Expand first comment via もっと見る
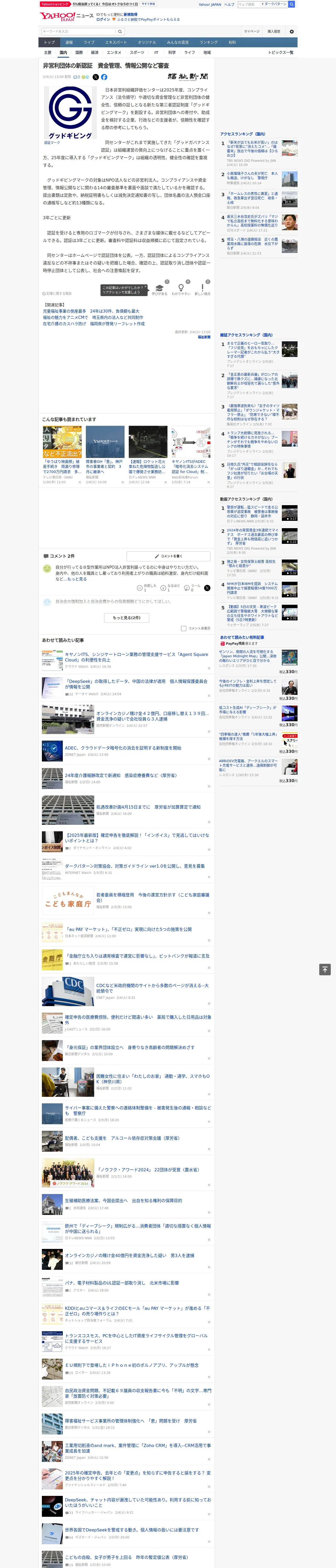Screen dimensions: 336x1568 click(77, 579)
